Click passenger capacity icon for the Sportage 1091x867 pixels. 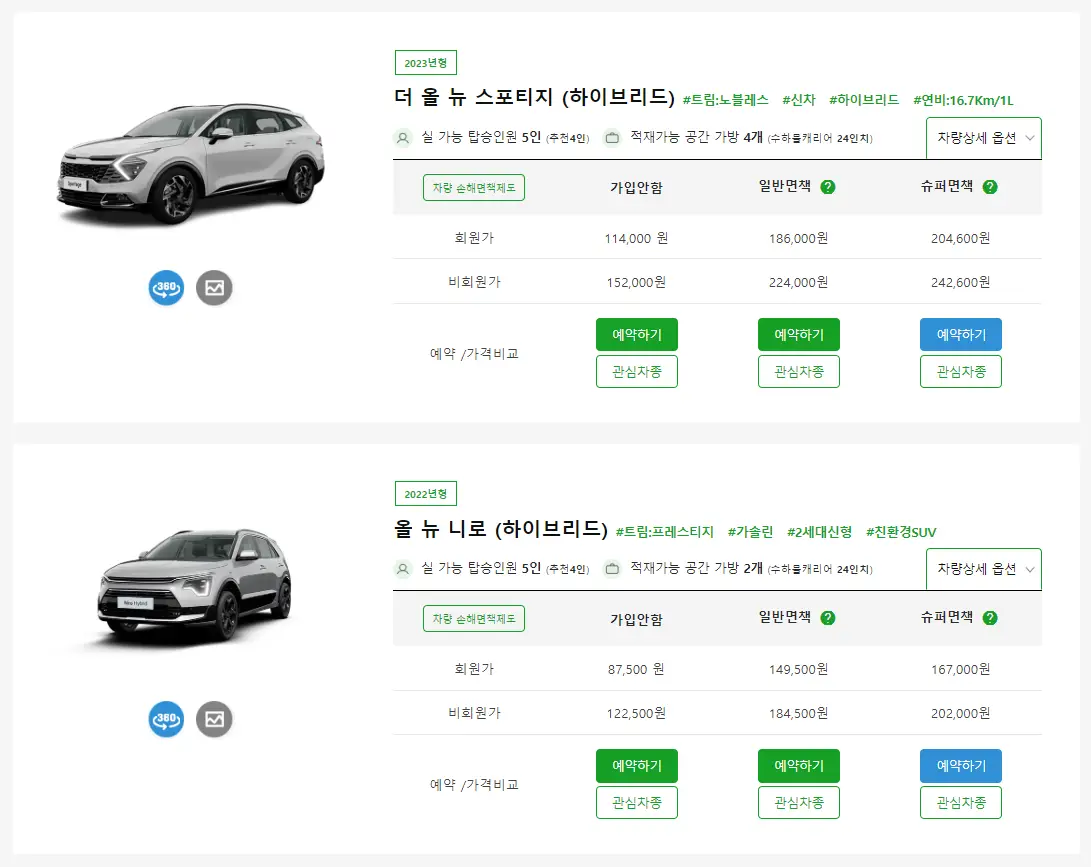point(403,138)
